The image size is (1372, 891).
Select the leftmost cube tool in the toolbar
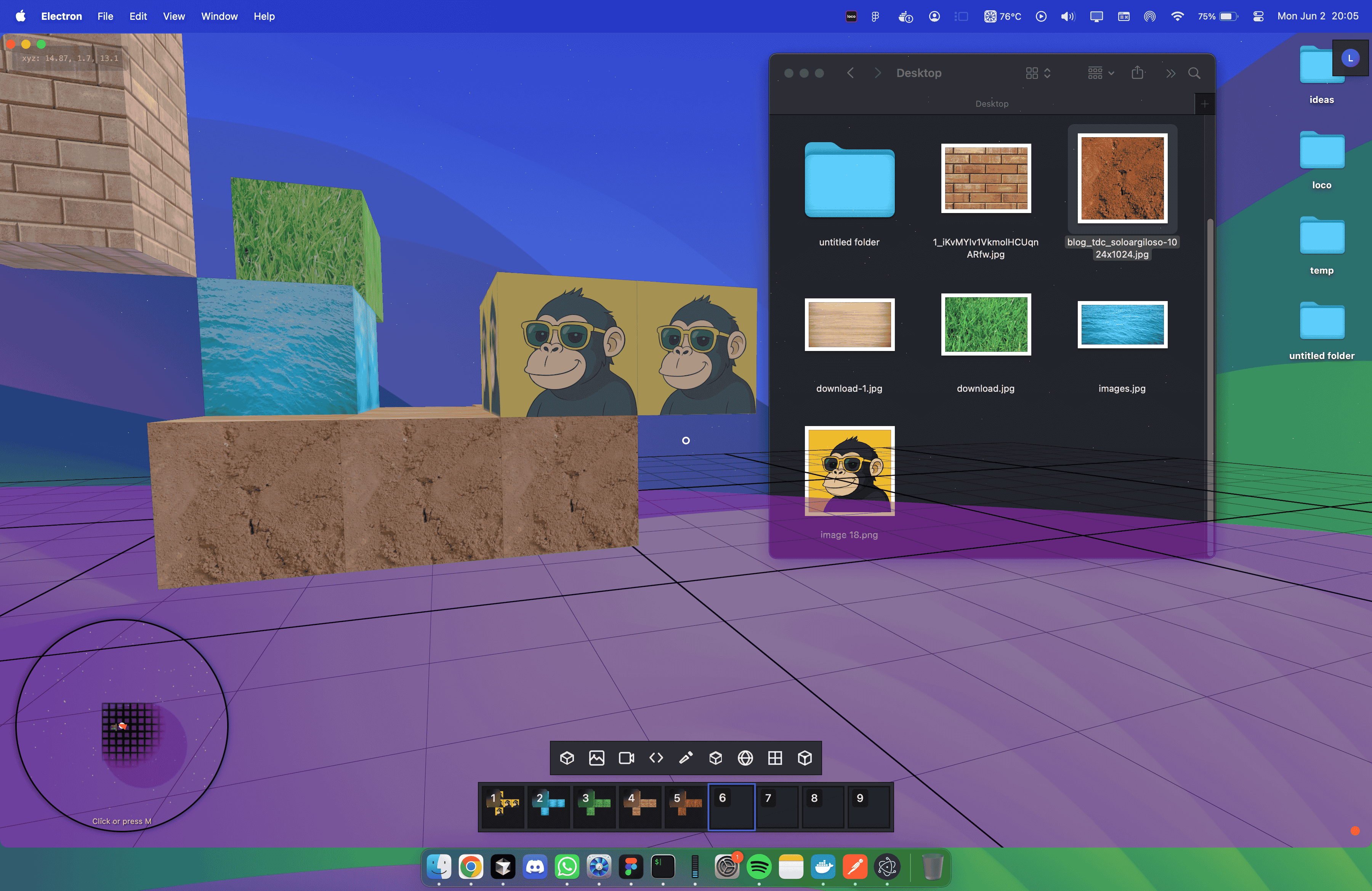567,758
